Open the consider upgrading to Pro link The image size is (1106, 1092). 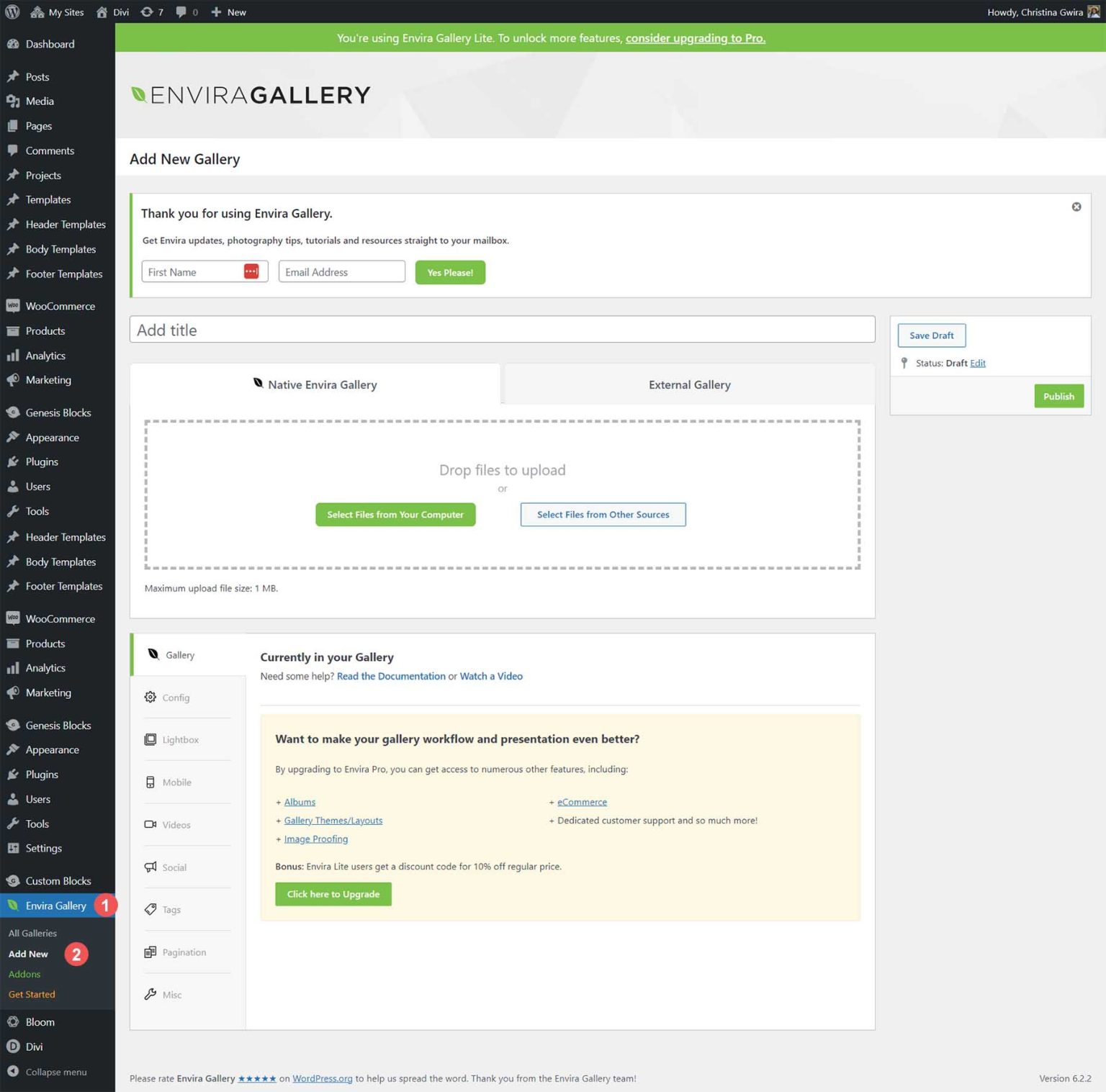pyautogui.click(x=696, y=38)
